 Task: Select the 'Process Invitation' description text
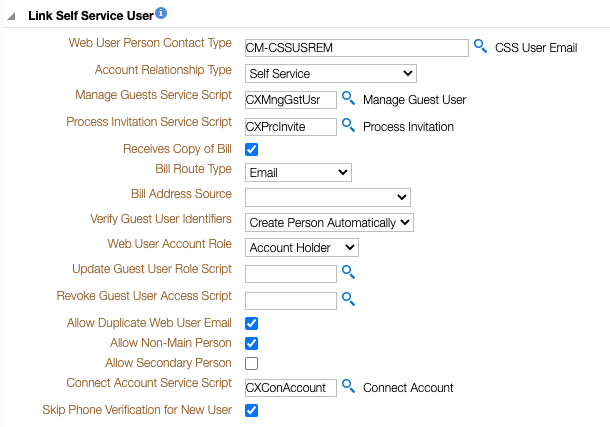pos(408,127)
